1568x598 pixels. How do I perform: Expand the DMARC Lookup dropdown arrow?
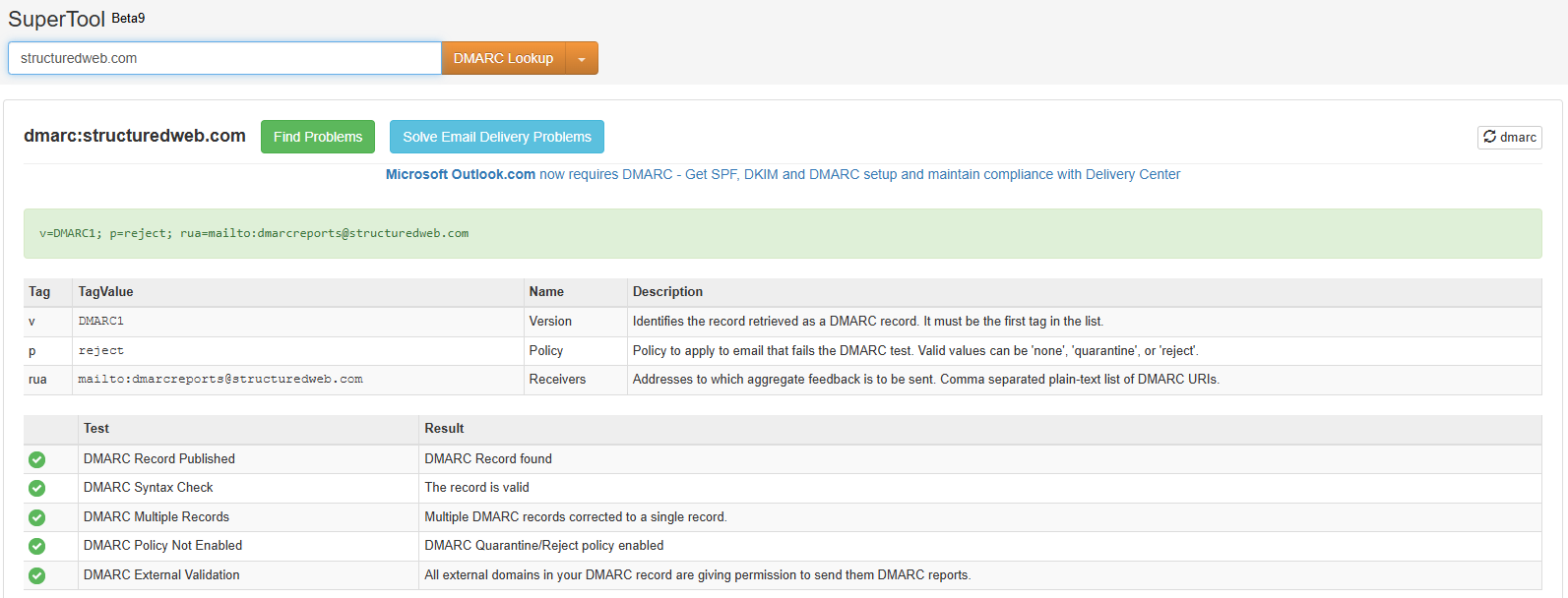[x=582, y=59]
